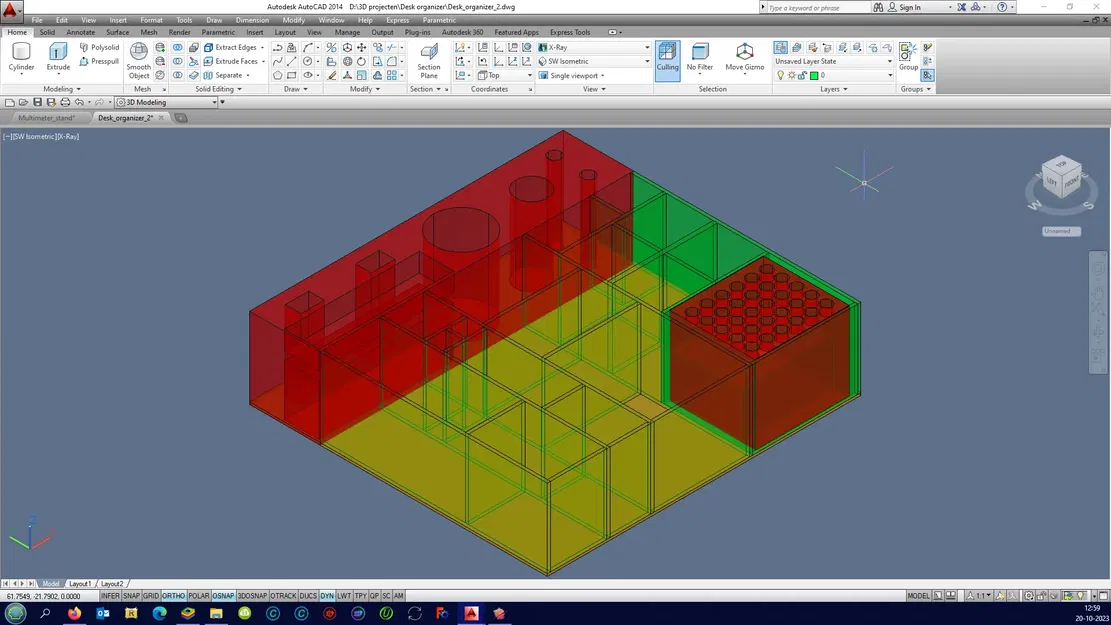Click the Undo arrow in quick access toolbar
The height and width of the screenshot is (625, 1111).
point(79,103)
